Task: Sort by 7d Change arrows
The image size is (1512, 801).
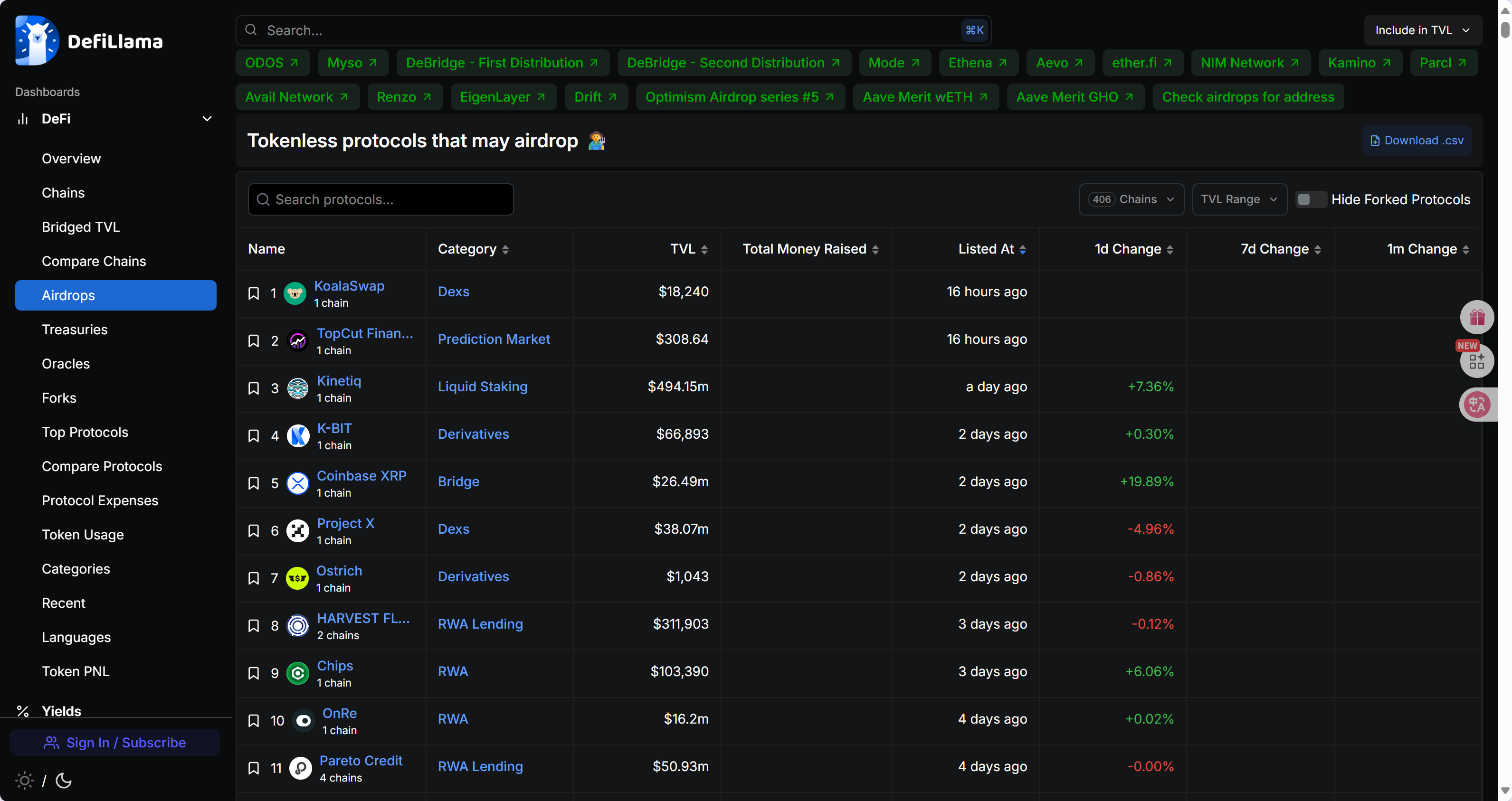Action: point(1317,250)
